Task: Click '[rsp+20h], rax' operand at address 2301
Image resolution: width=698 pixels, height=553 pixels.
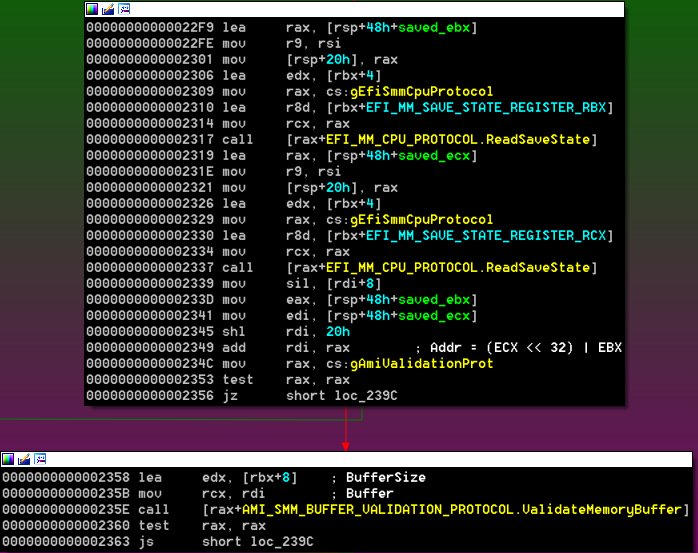Action: 342,60
